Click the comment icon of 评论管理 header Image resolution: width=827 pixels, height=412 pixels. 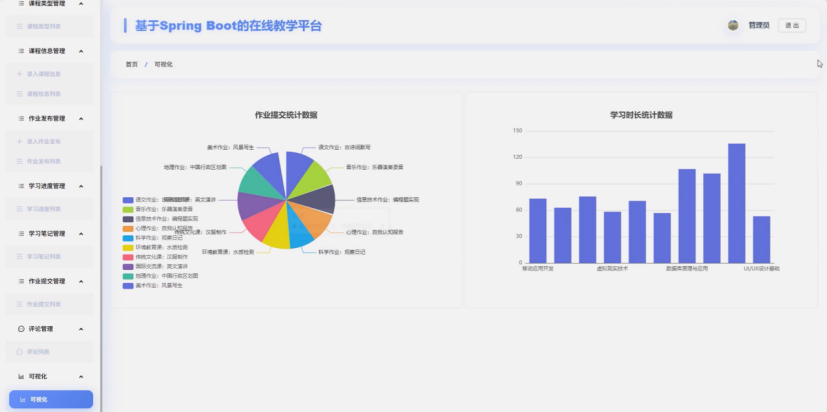coord(21,329)
